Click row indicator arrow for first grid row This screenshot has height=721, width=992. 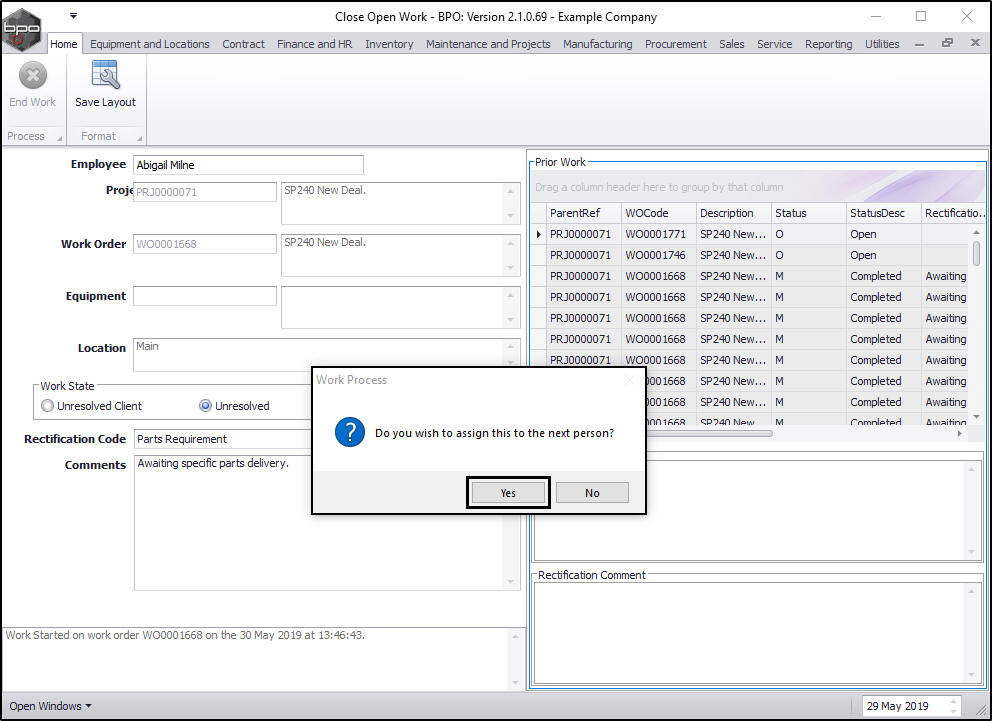tap(538, 234)
